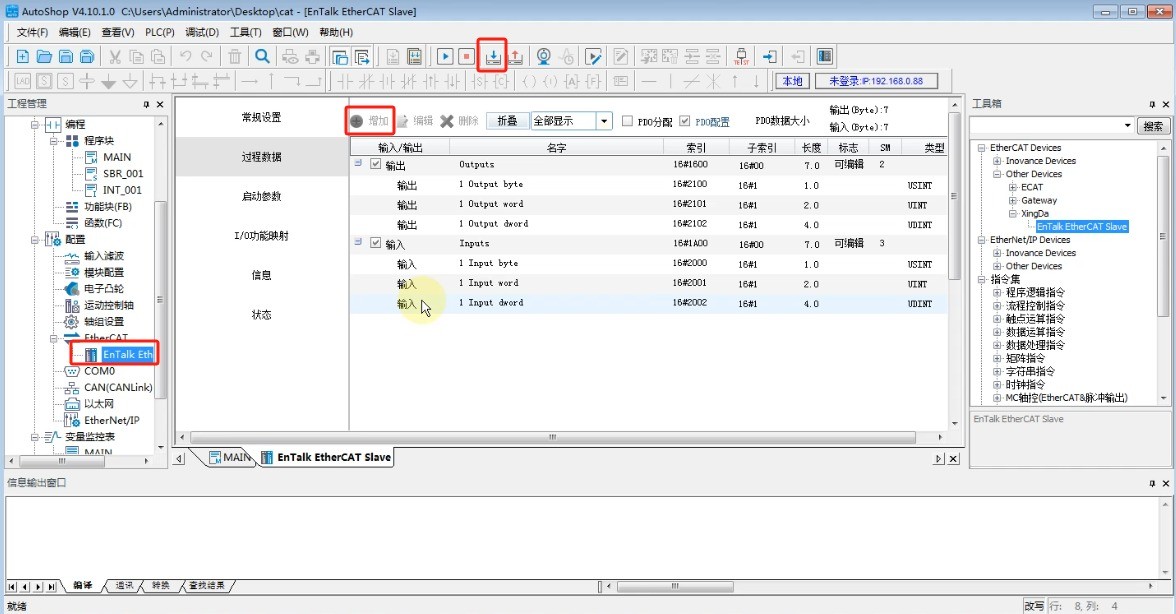This screenshot has height=614, width=1176.
Task: Click the 搜索 search button in toolbox
Action: click(x=1153, y=126)
